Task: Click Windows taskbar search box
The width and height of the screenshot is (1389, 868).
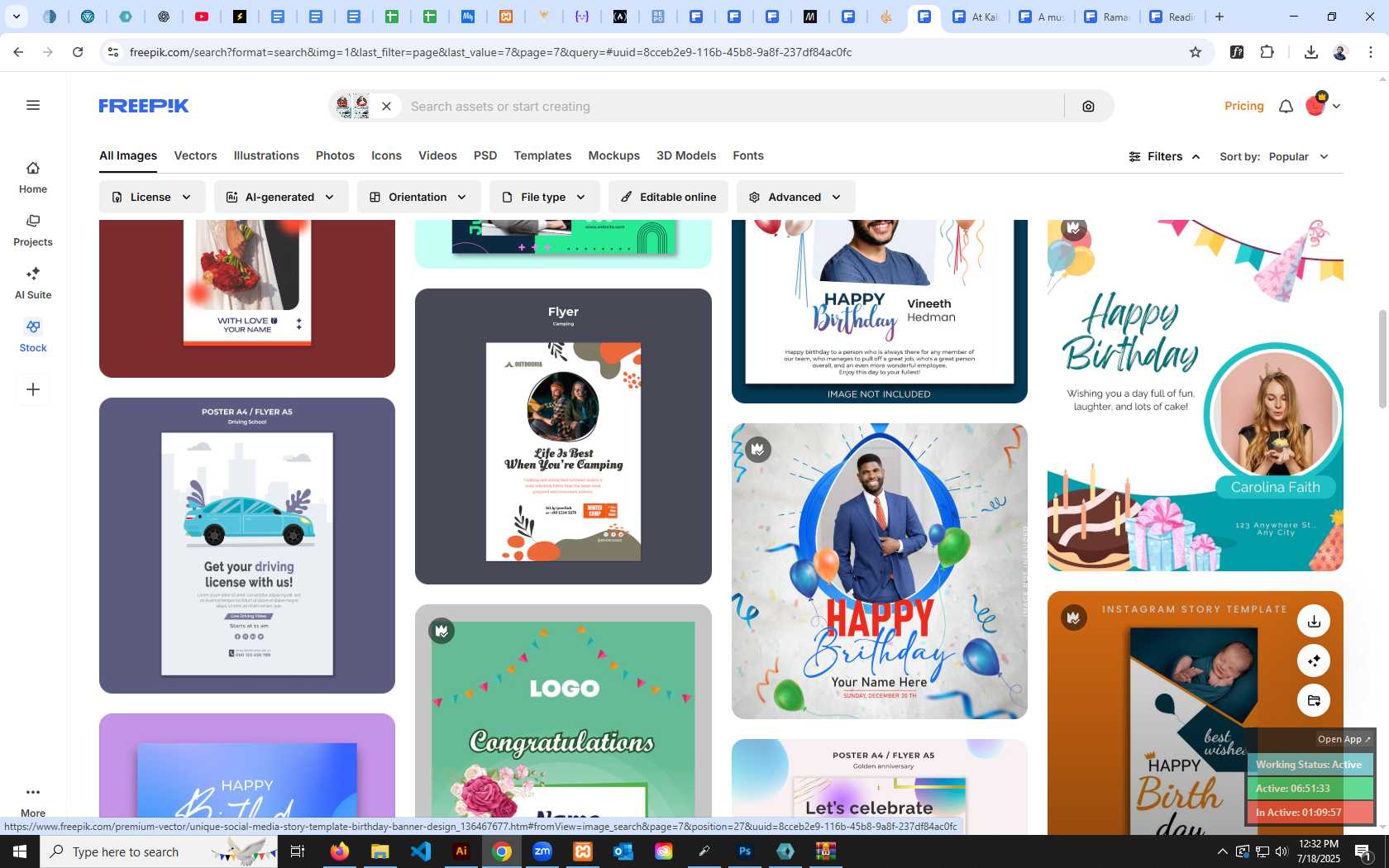Action: point(159,851)
